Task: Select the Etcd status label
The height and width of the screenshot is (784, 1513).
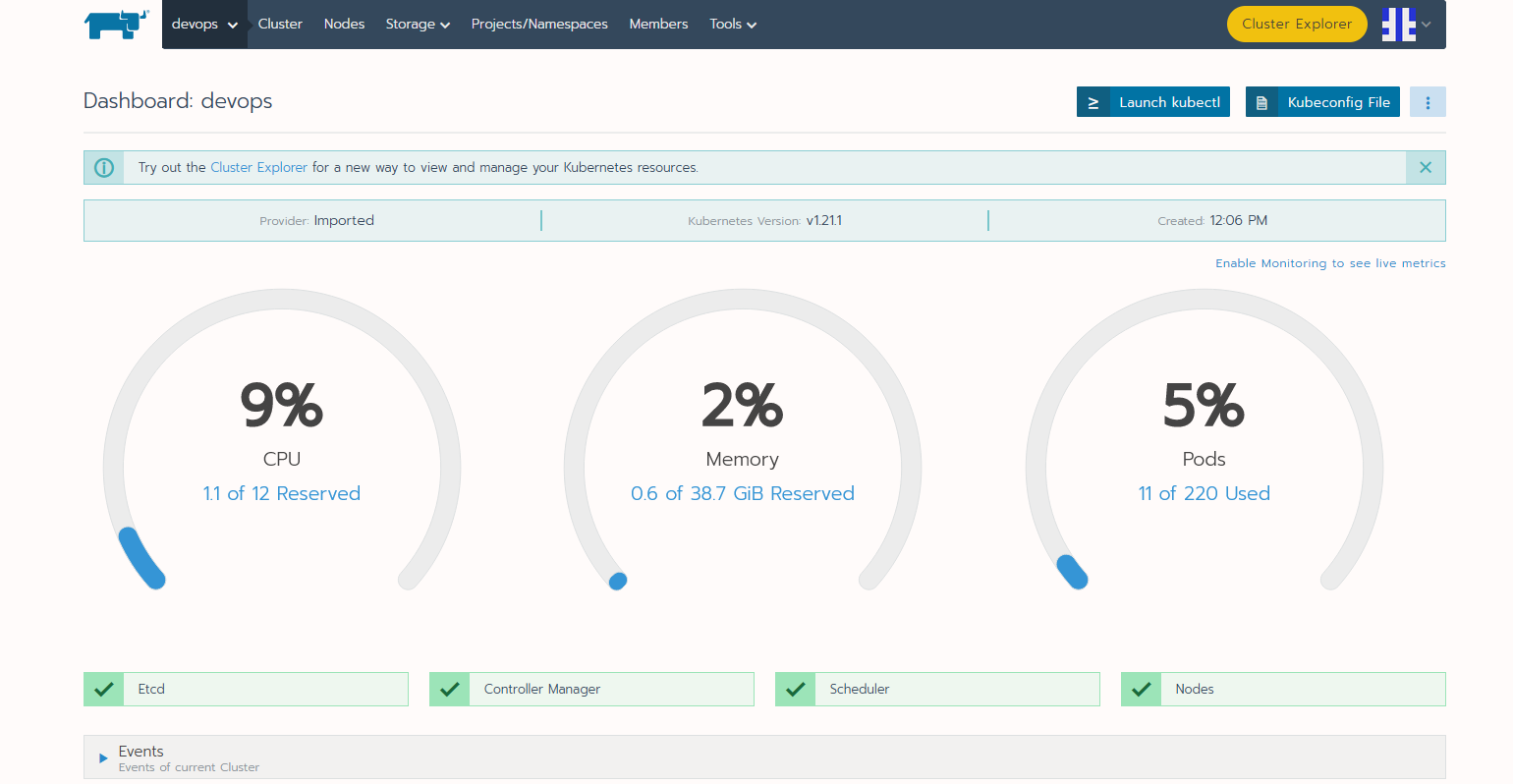Action: (151, 689)
